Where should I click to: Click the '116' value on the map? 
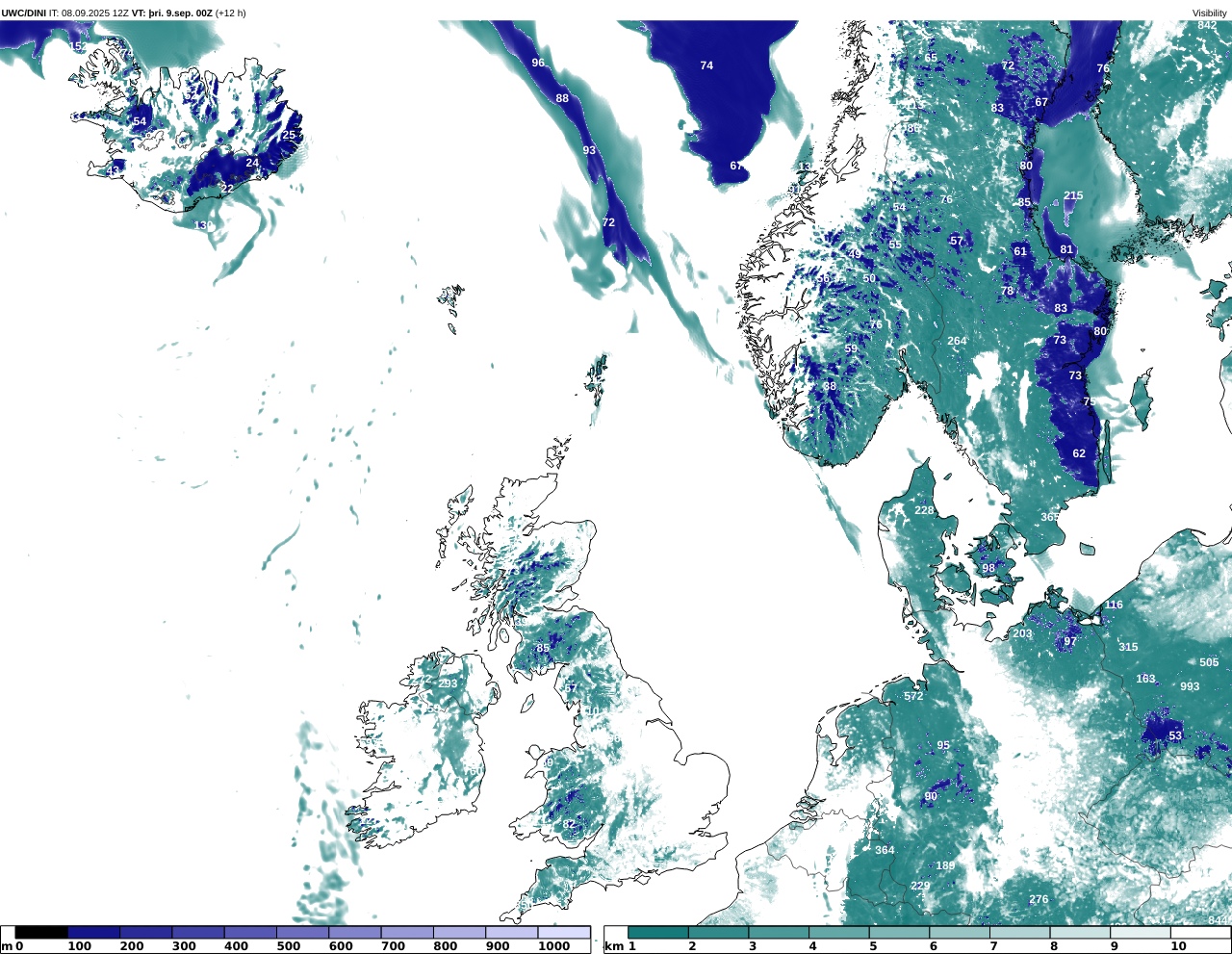click(1114, 605)
